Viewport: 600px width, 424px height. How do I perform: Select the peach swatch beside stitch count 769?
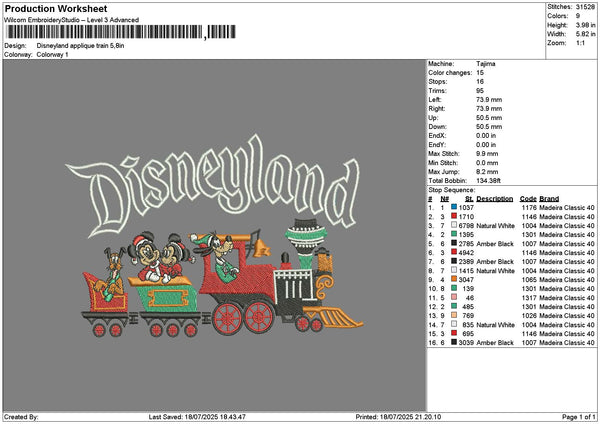[454, 315]
